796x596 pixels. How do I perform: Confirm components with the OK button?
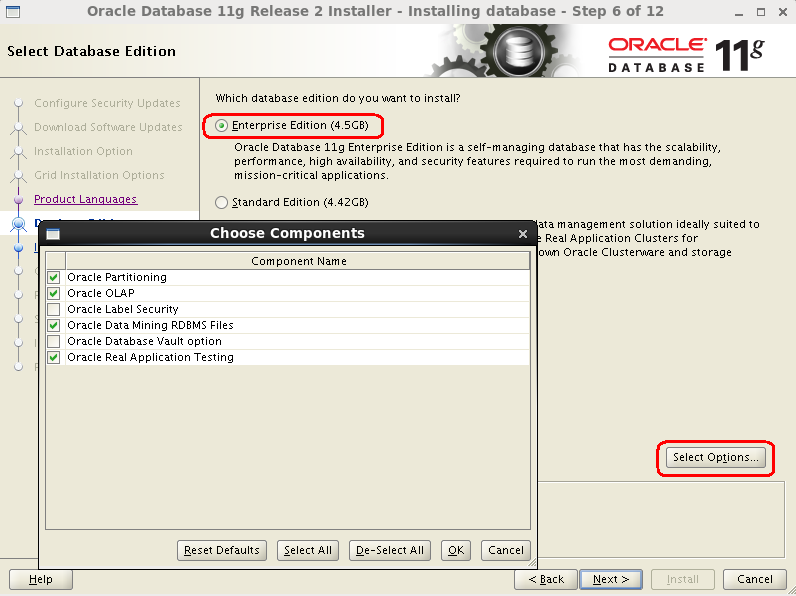pos(456,550)
